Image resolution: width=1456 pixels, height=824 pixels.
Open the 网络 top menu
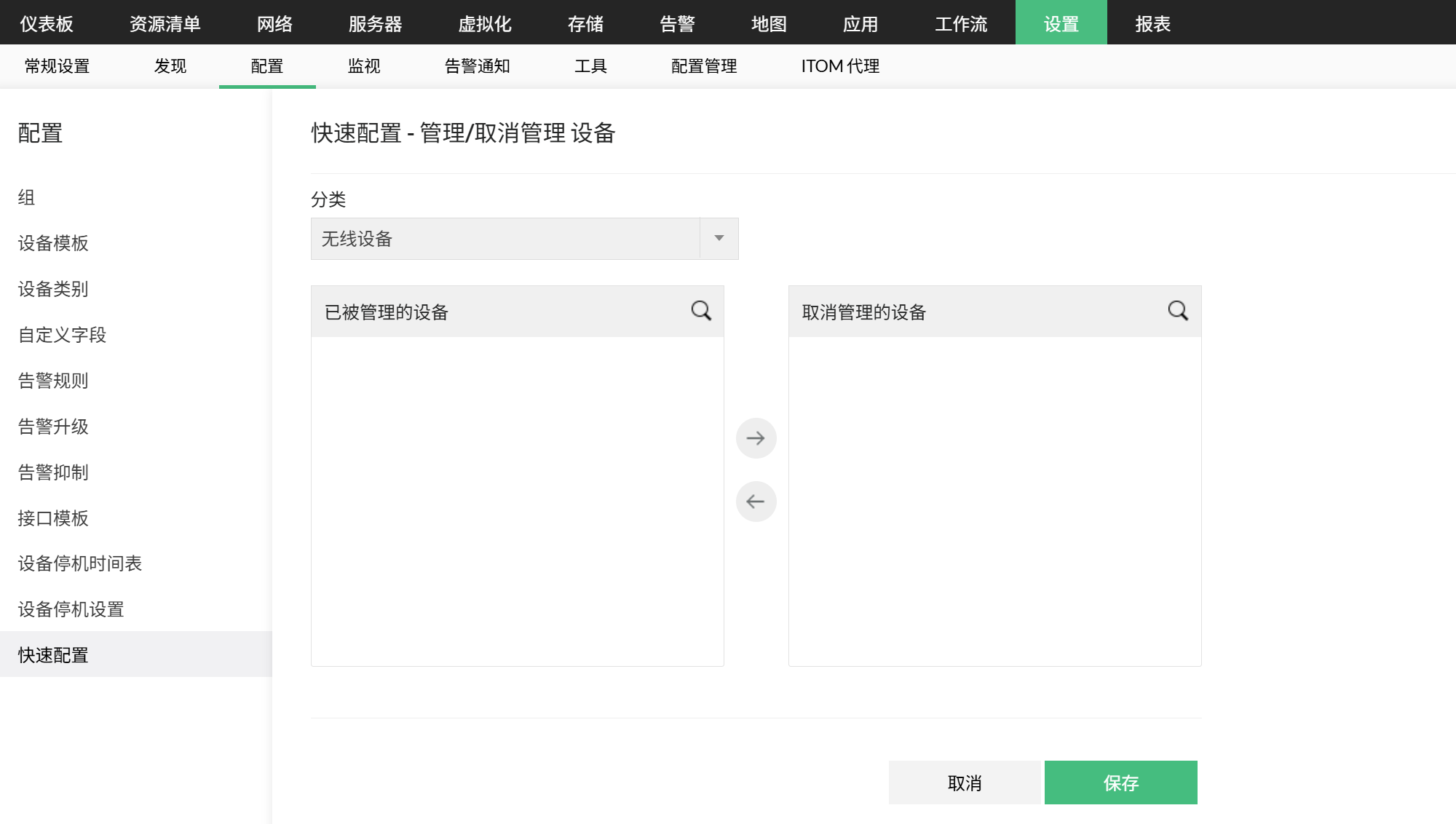pyautogui.click(x=275, y=23)
